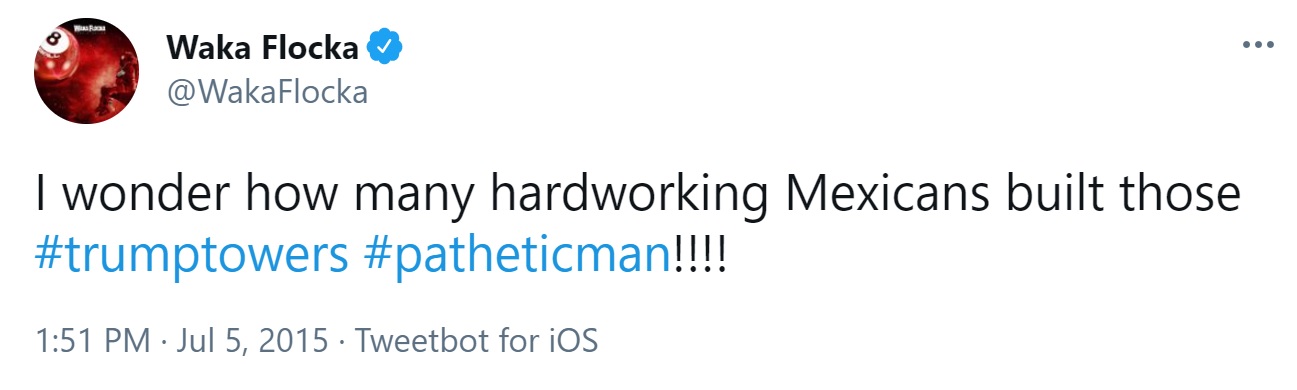The width and height of the screenshot is (1297, 390).
Task: Visit the @WakaFlocka handle link
Action: (267, 92)
